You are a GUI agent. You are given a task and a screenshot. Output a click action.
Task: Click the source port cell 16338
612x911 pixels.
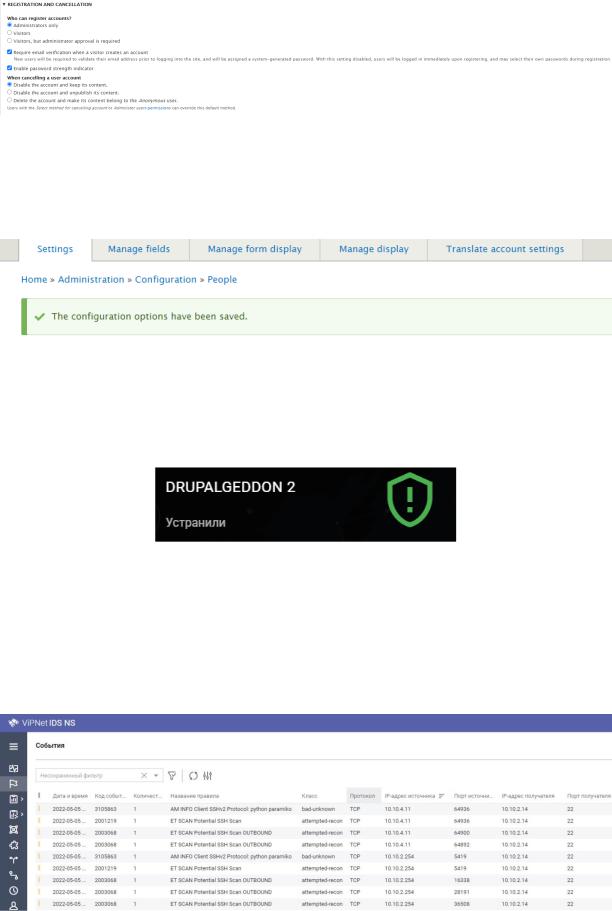pos(461,880)
